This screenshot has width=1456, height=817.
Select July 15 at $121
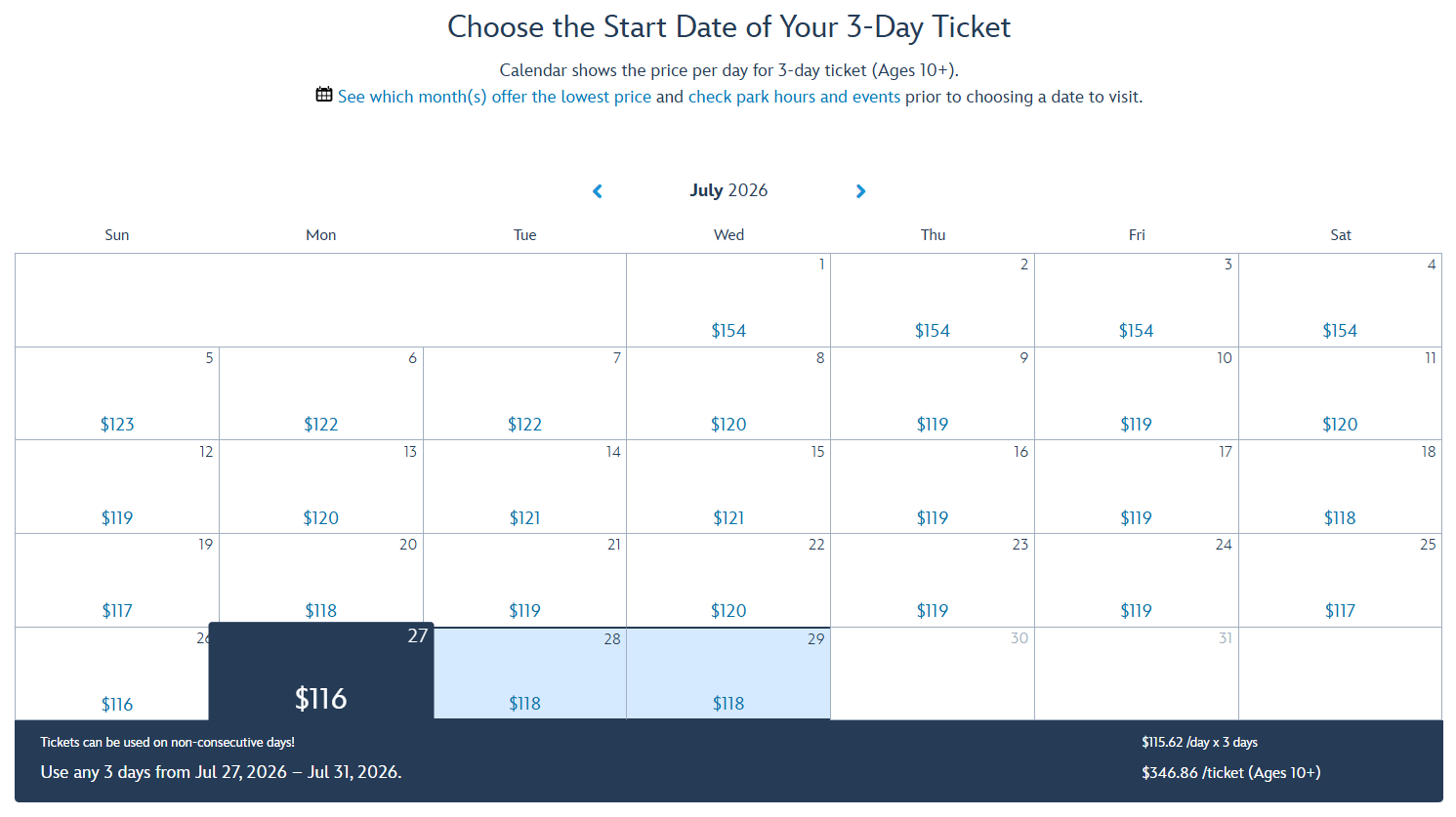point(728,487)
